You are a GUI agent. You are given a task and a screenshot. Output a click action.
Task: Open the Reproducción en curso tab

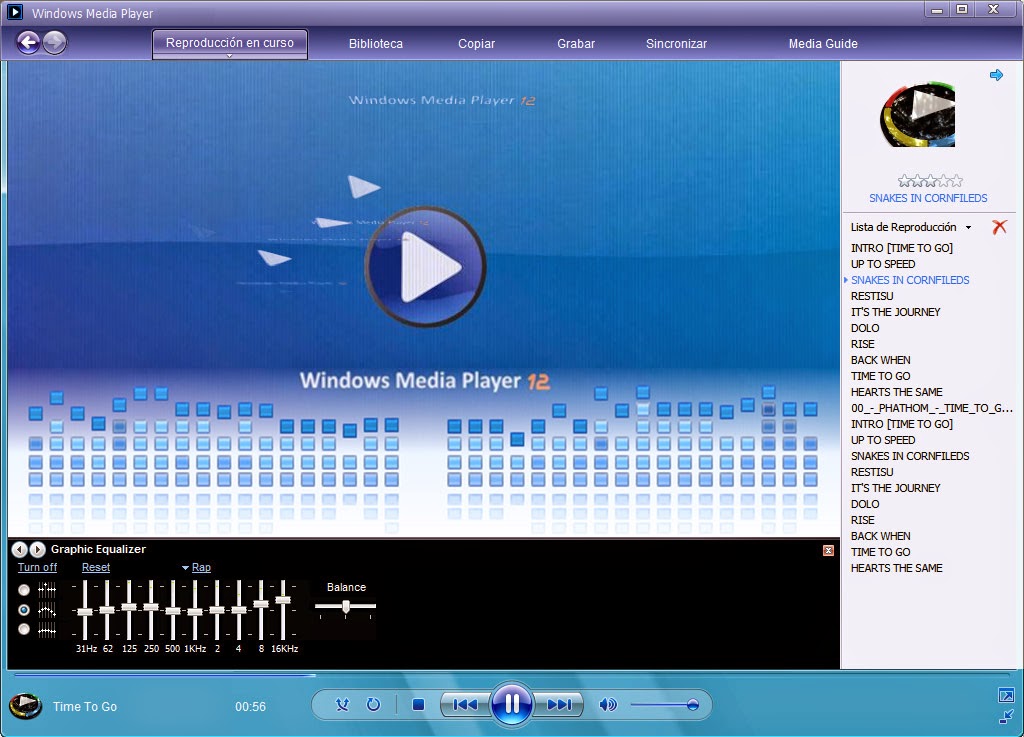[230, 43]
